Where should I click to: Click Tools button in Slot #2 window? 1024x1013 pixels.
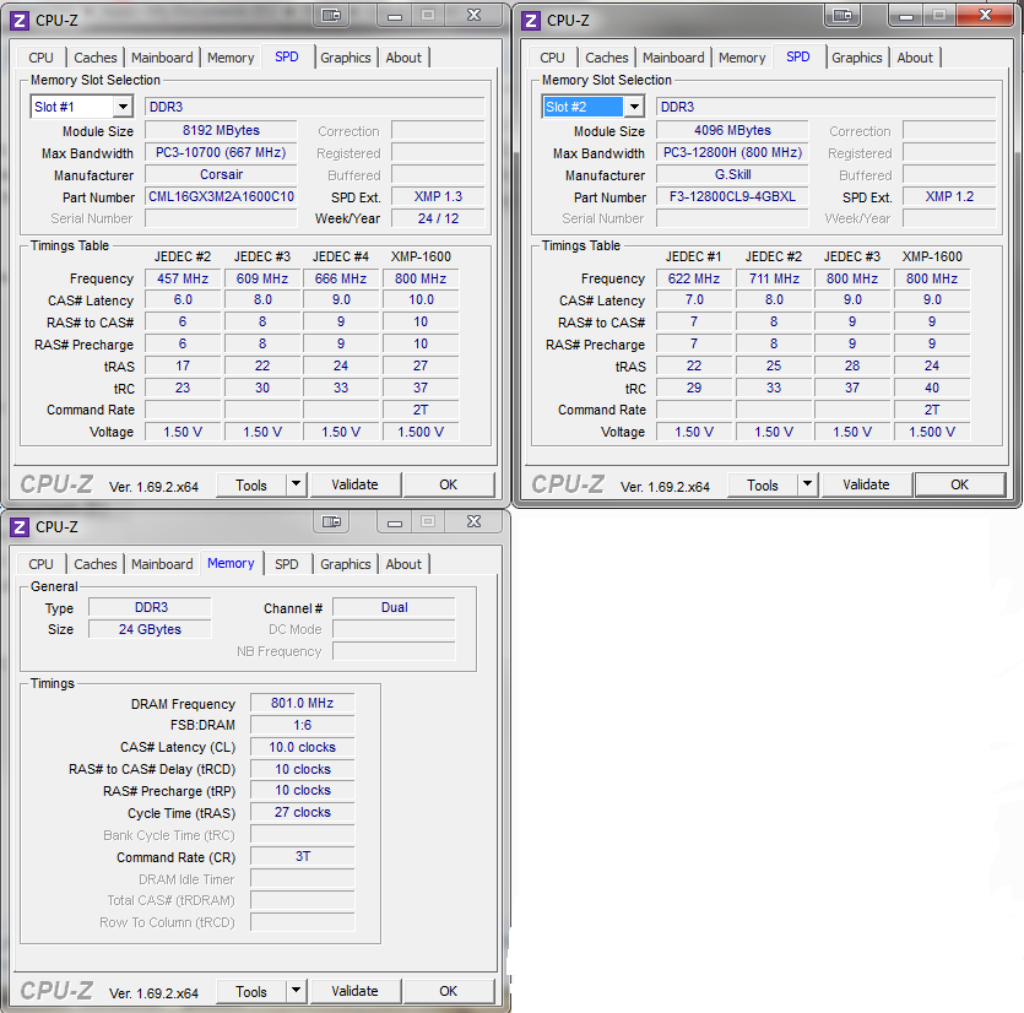pyautogui.click(x=763, y=485)
